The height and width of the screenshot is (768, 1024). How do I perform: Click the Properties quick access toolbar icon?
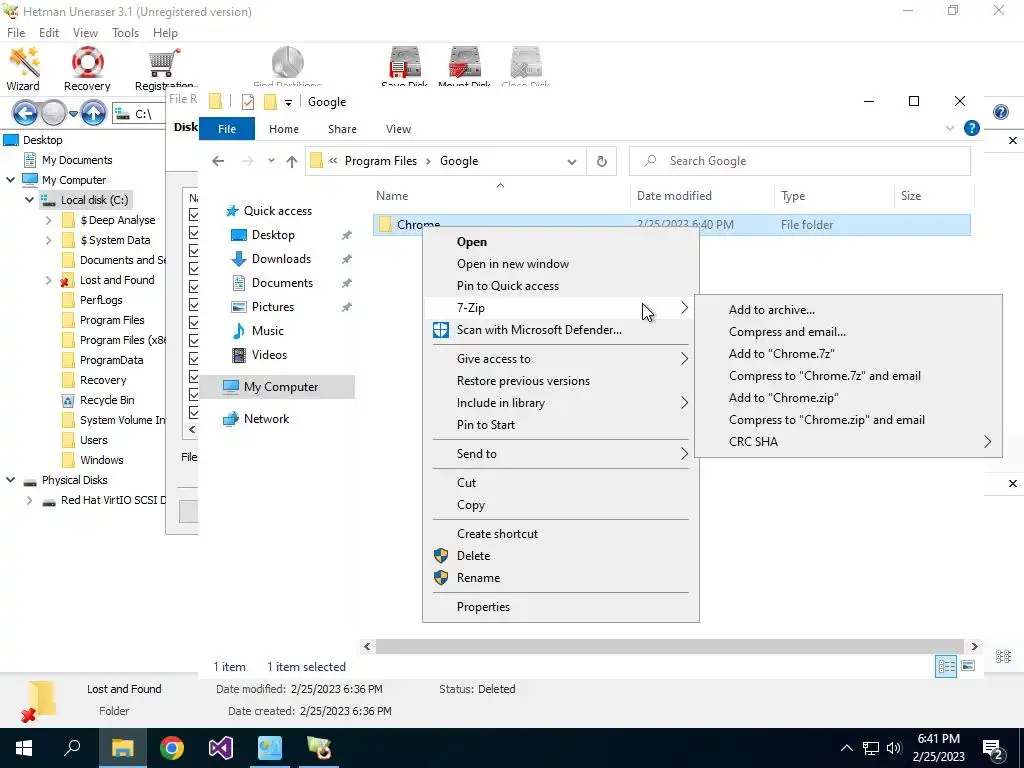(x=248, y=102)
